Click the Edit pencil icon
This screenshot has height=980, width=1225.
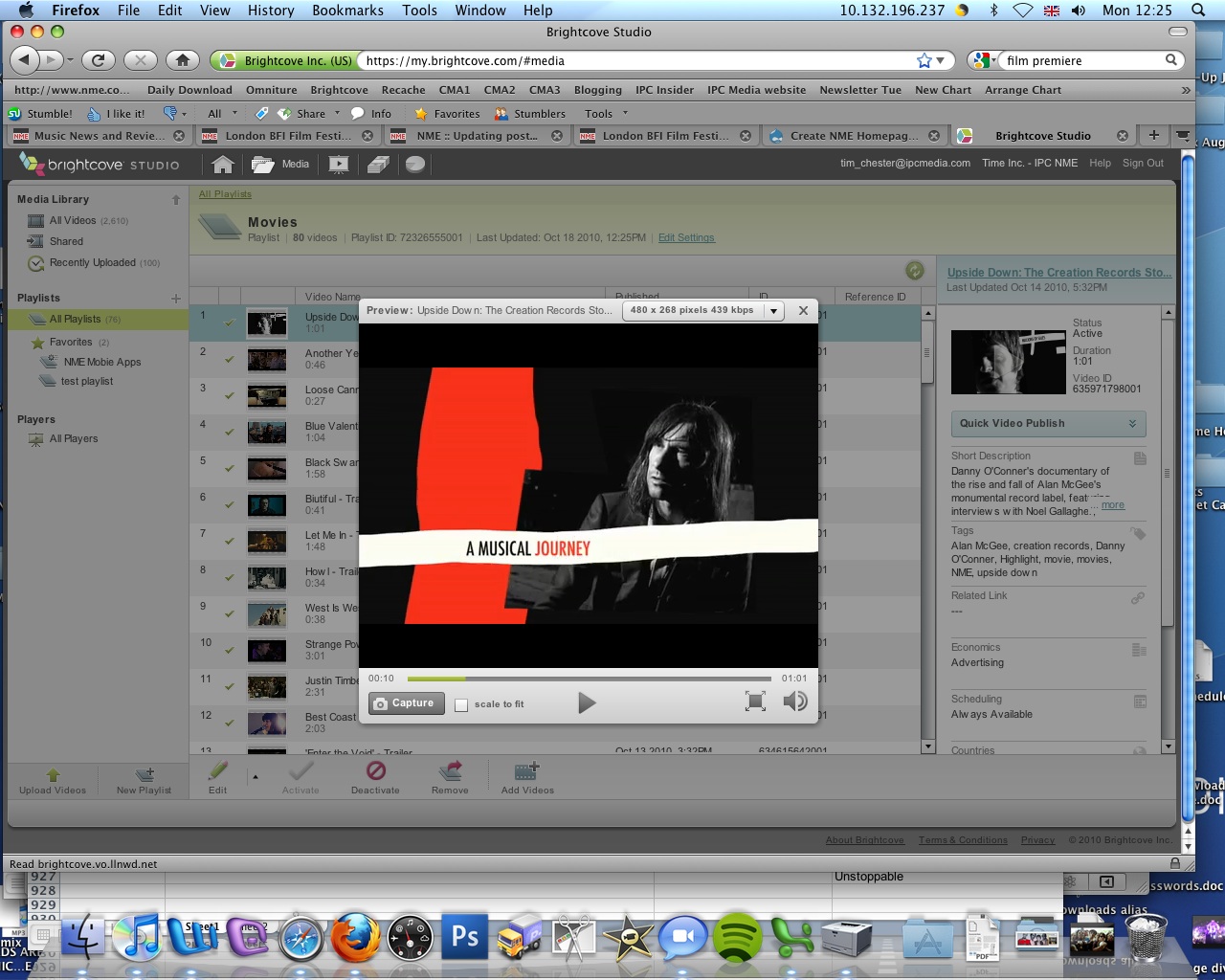[218, 770]
